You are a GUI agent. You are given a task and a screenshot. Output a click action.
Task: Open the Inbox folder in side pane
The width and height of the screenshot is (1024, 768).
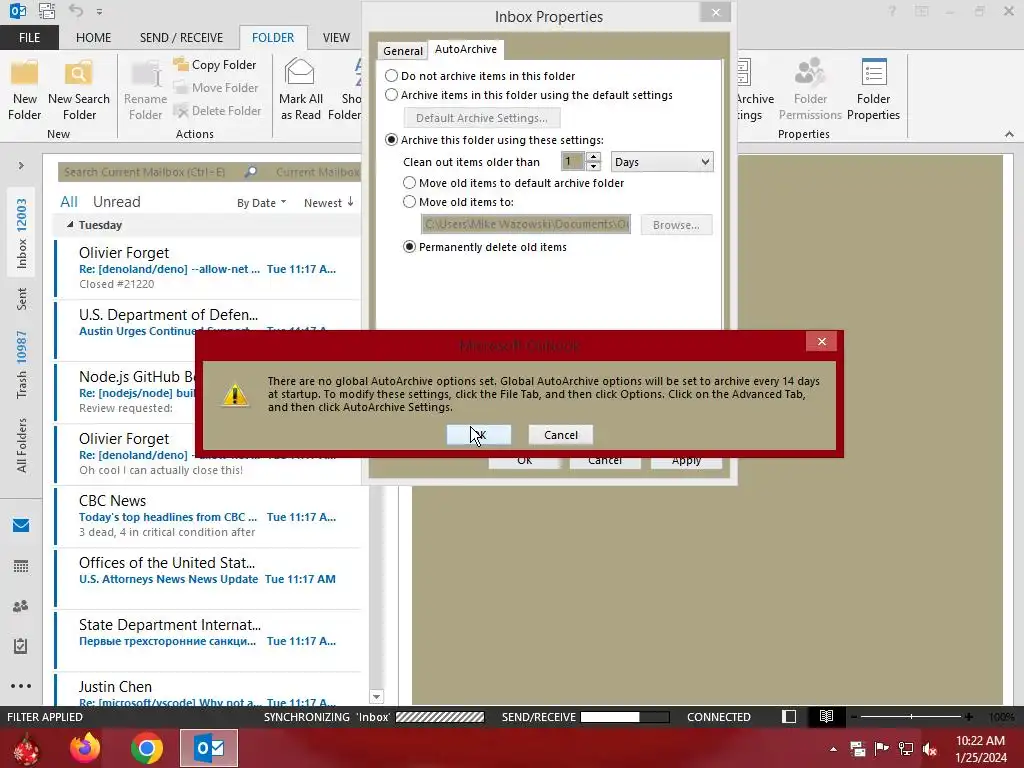[x=22, y=234]
